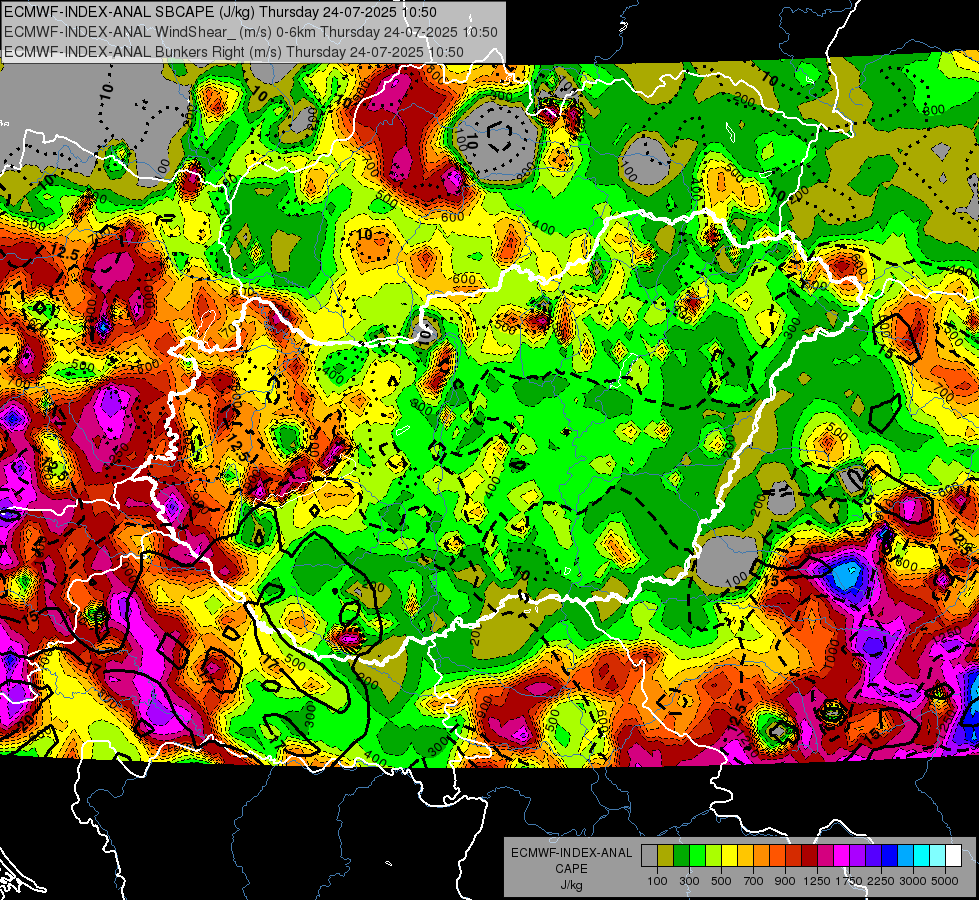Click the SBCAPE title line in header
Screen dimensions: 979x900
point(220,12)
